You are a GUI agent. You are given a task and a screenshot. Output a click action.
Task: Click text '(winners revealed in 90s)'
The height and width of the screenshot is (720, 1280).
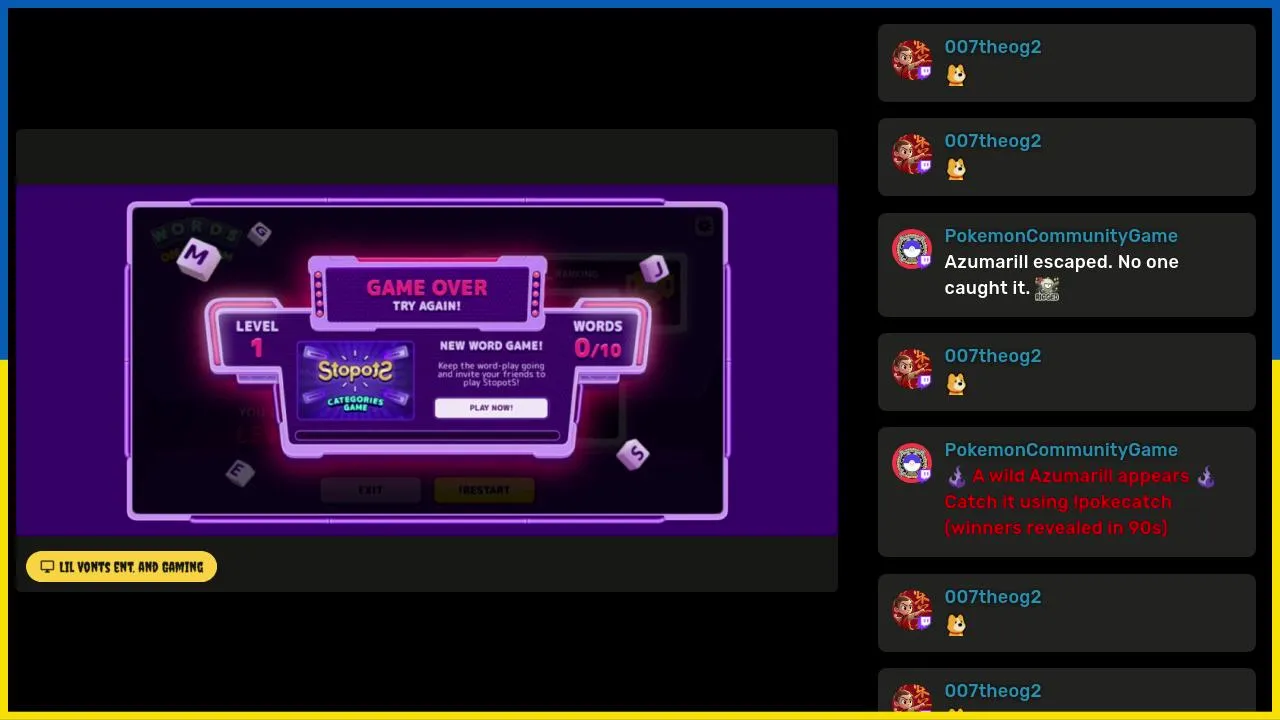1056,528
